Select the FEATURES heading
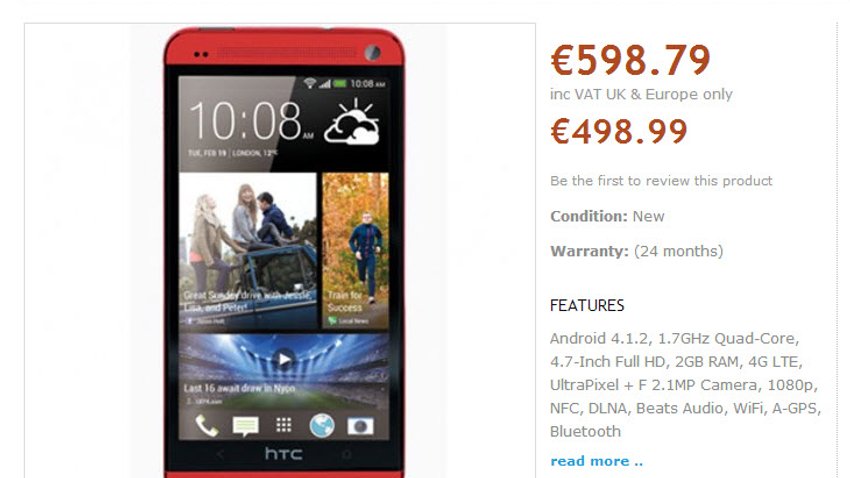The image size is (850, 478). 587,306
